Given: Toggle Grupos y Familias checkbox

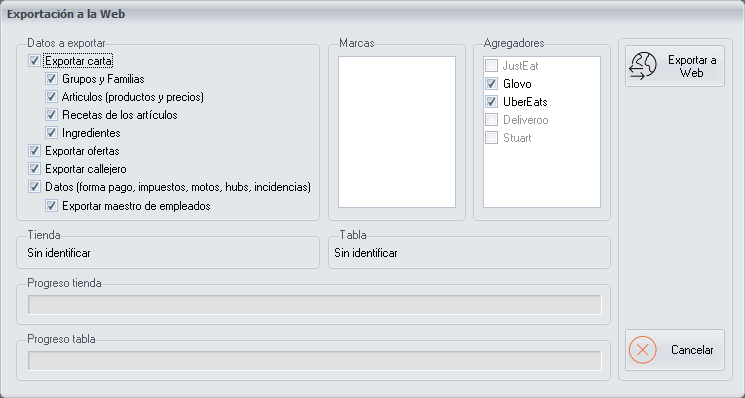Looking at the screenshot, I should pos(51,79).
